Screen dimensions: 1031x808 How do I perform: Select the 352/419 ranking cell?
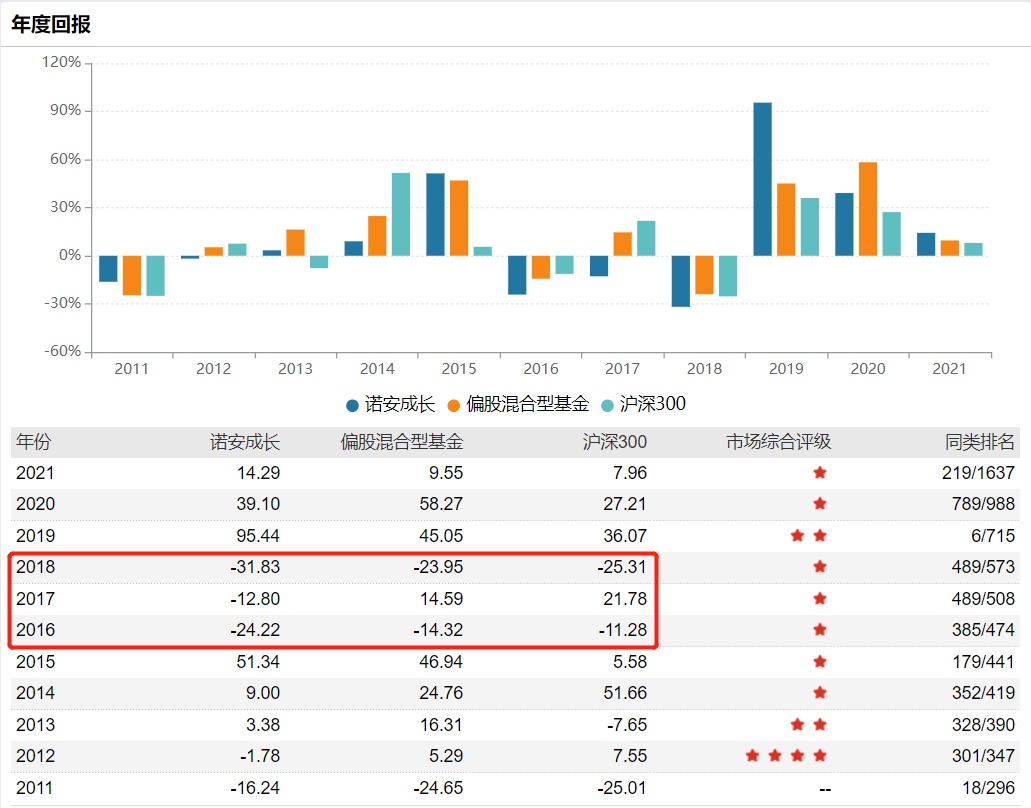pos(984,693)
